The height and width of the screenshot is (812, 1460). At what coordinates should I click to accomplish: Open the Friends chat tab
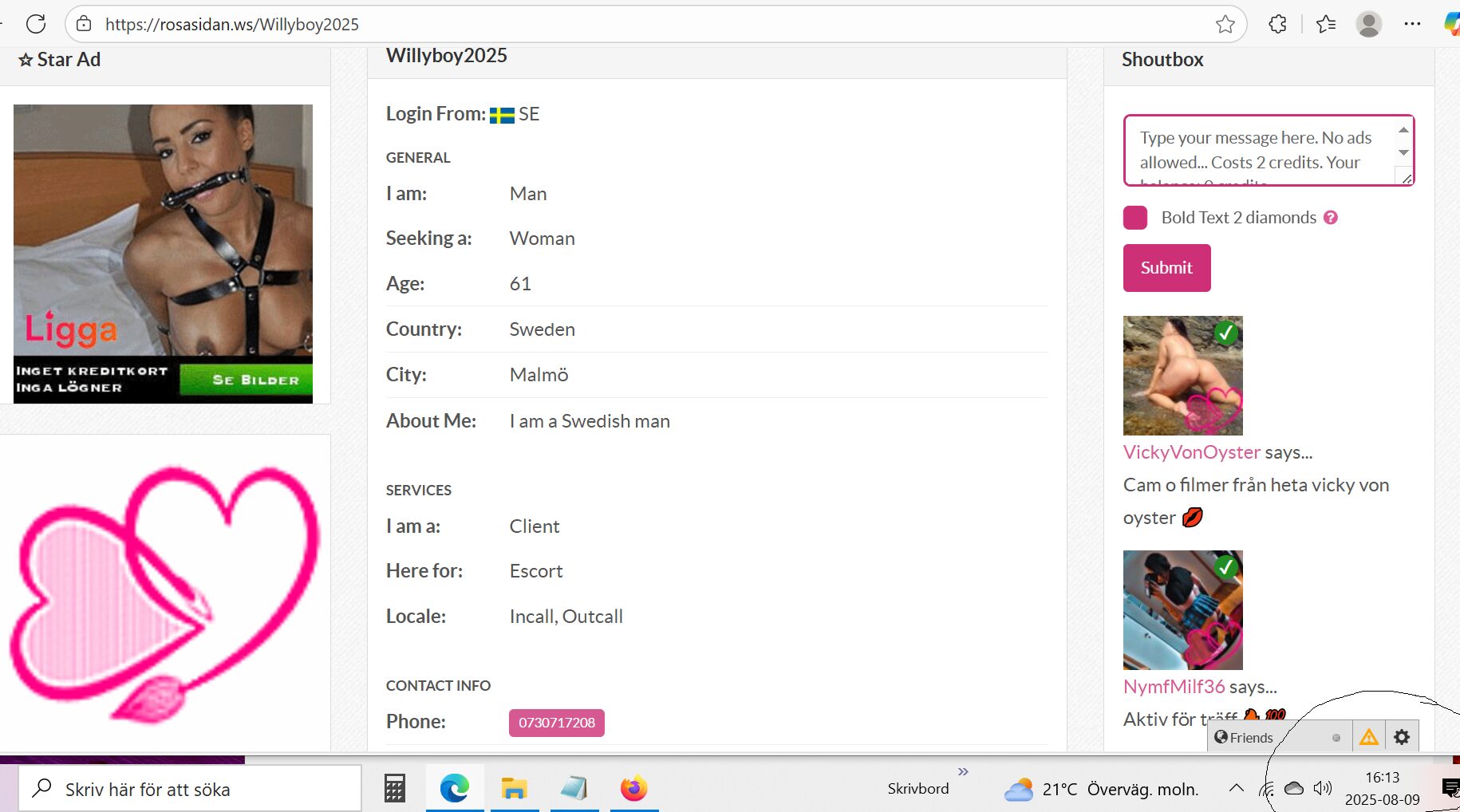tap(1245, 737)
